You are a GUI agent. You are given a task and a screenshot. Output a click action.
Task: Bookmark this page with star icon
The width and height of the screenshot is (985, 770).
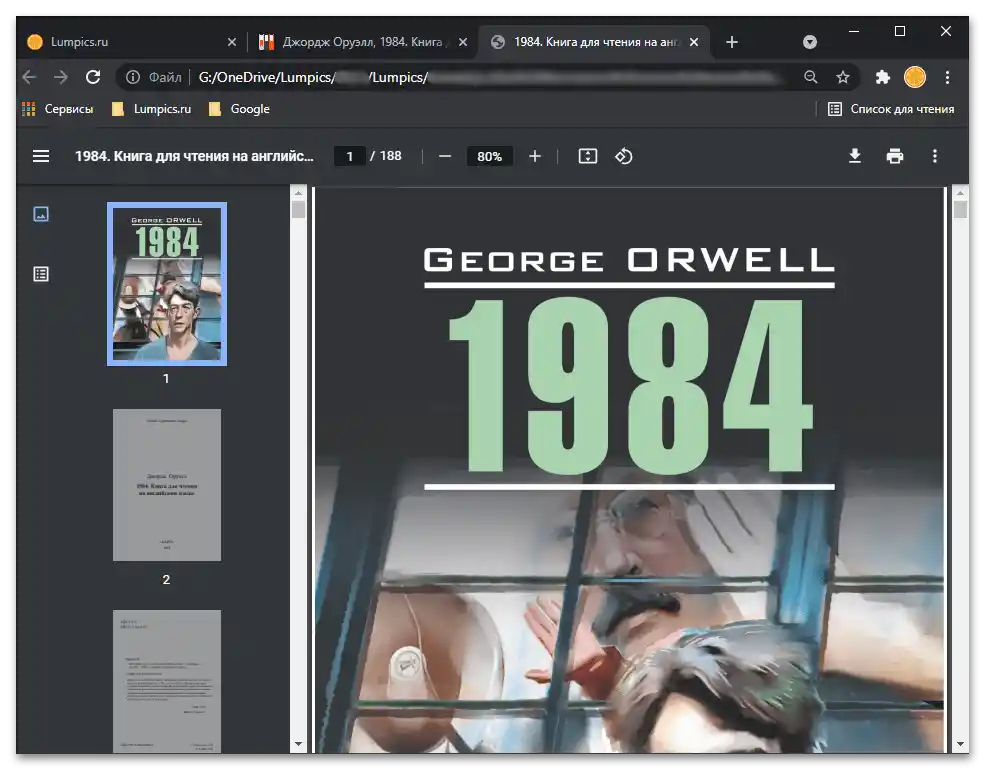click(843, 77)
